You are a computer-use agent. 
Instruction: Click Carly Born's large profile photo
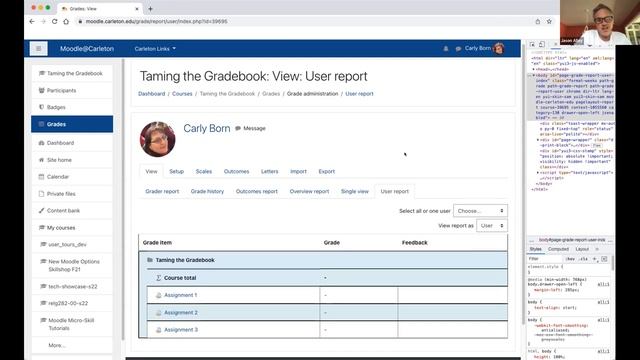tap(158, 139)
